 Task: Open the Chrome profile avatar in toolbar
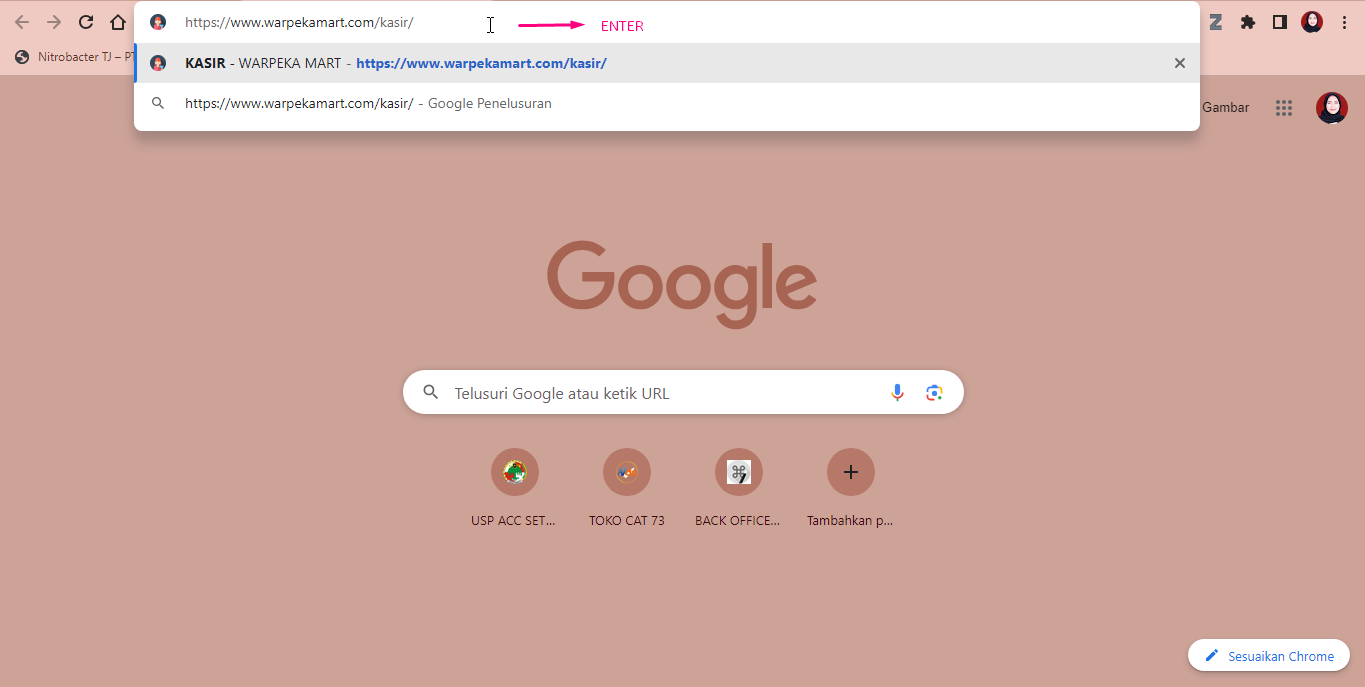(x=1312, y=22)
